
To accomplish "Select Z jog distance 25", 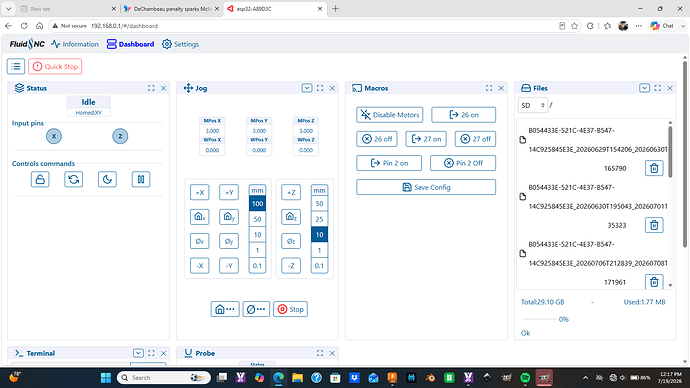I will point(319,219).
